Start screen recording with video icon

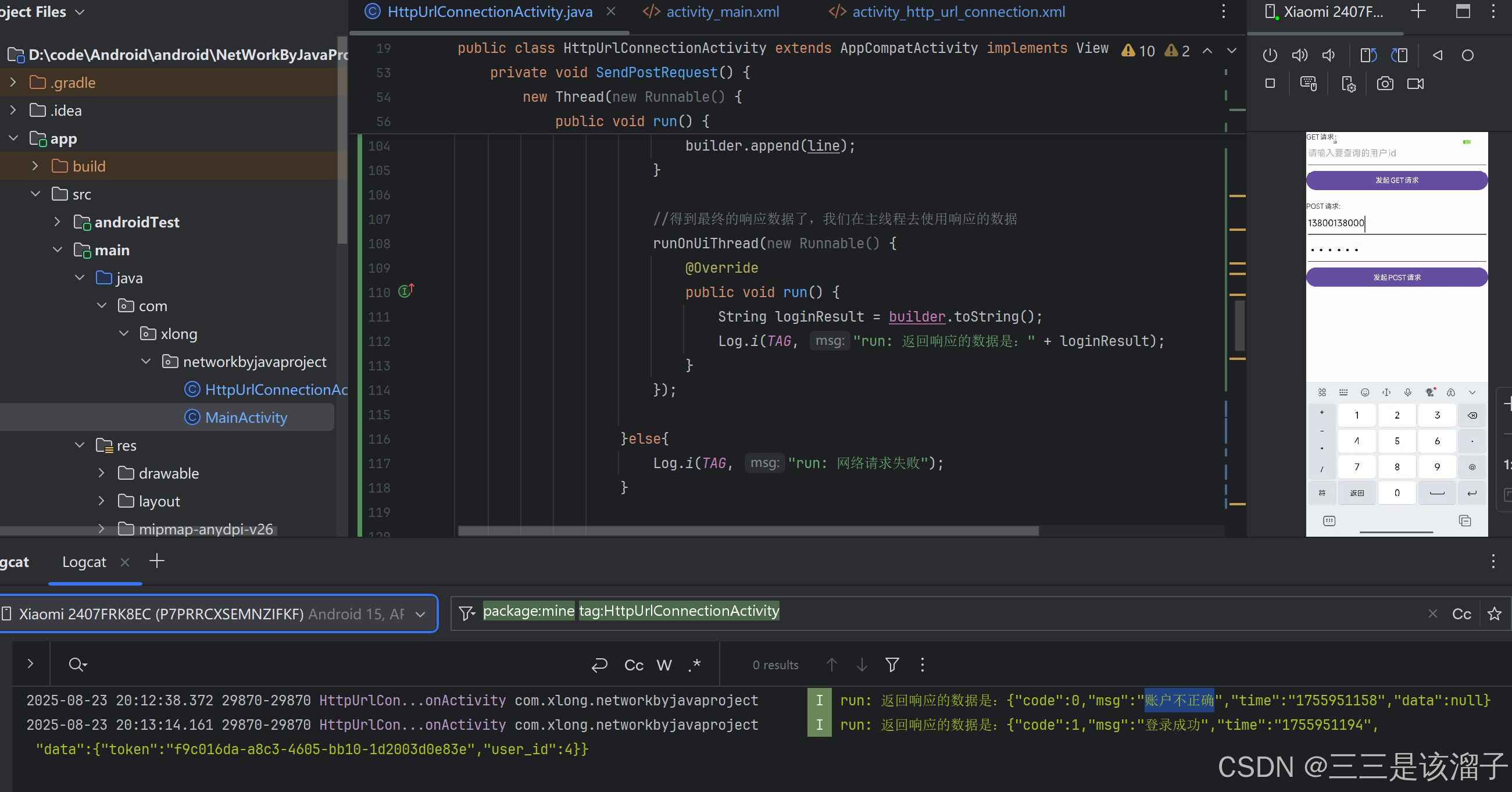(1415, 84)
